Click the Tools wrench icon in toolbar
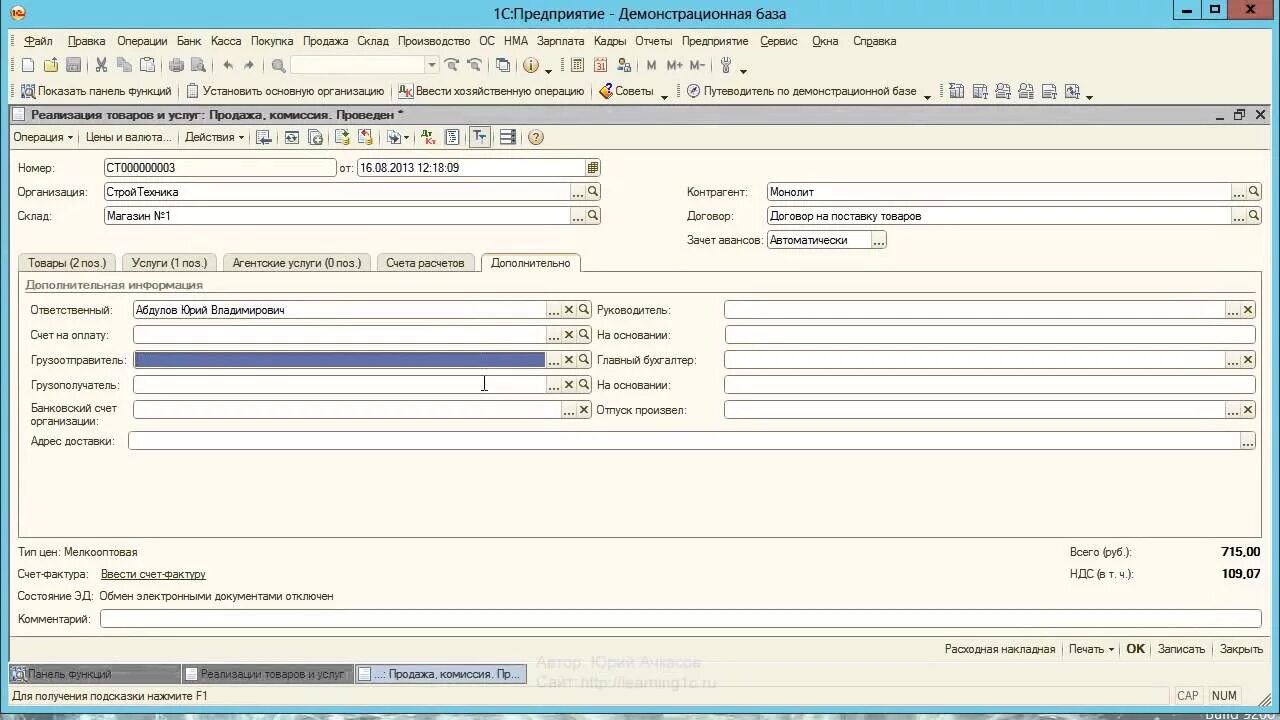1280x720 pixels. tap(726, 65)
